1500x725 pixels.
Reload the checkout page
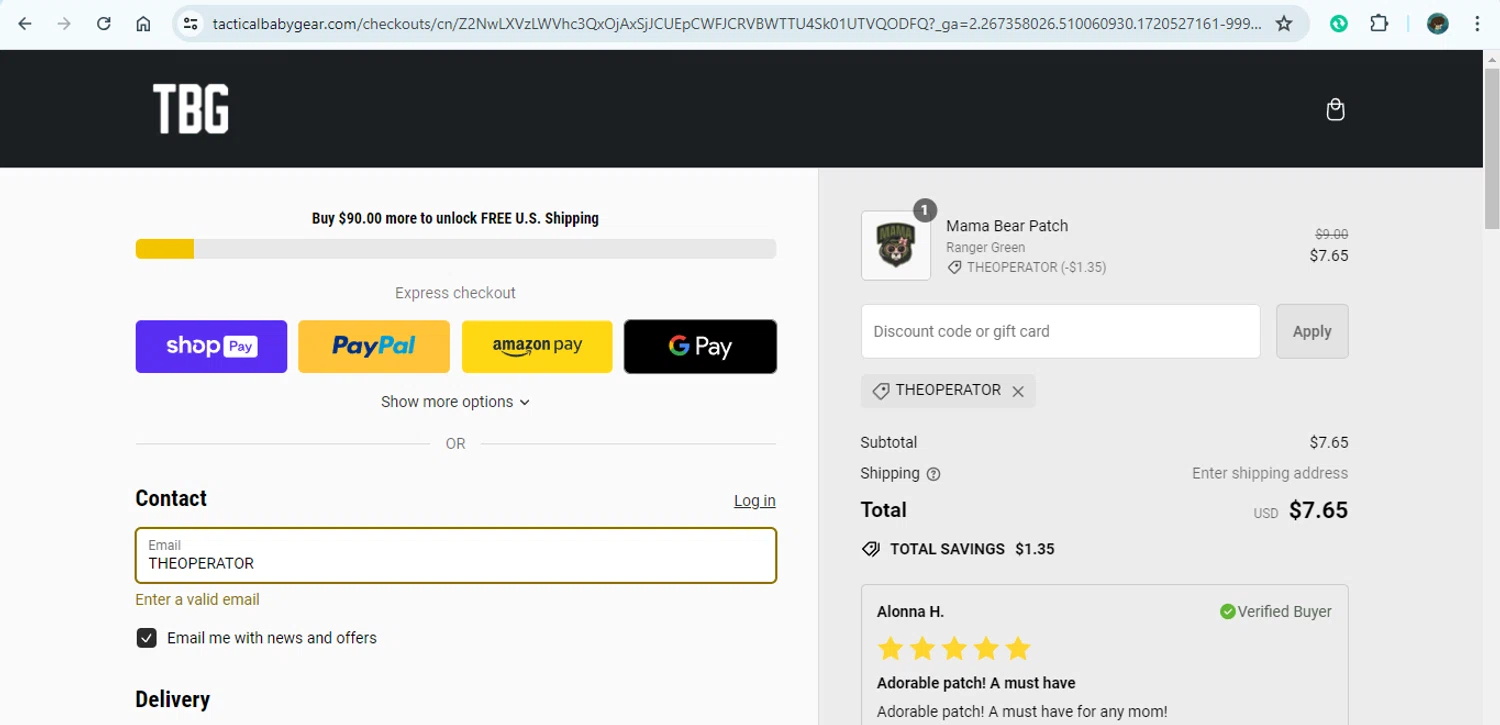point(104,23)
